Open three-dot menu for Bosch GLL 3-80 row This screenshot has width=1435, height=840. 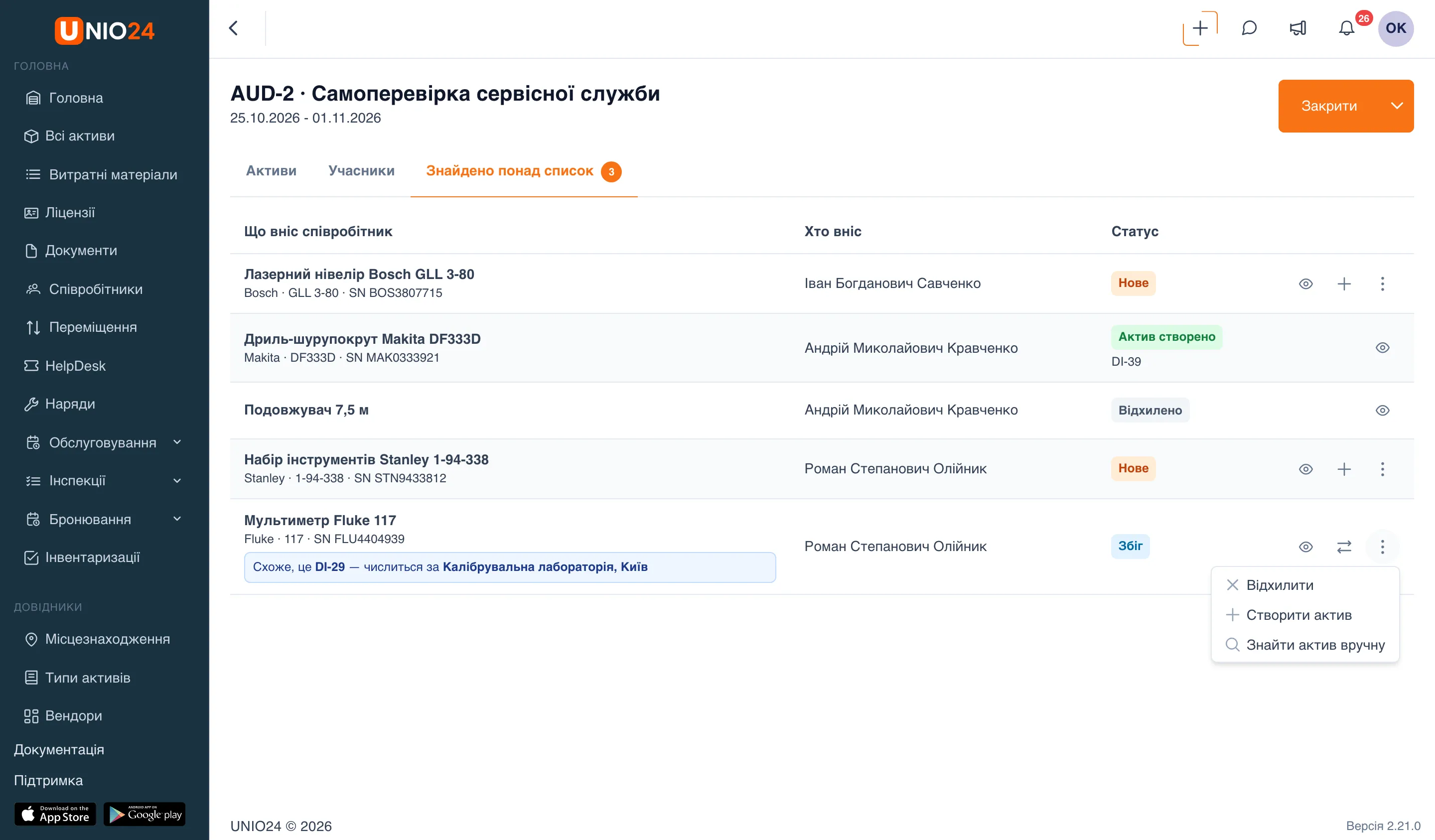(1382, 283)
